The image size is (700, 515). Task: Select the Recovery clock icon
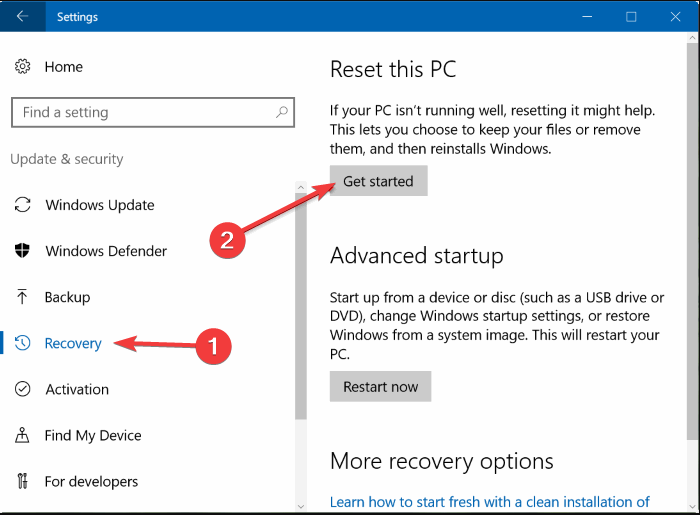click(x=22, y=343)
